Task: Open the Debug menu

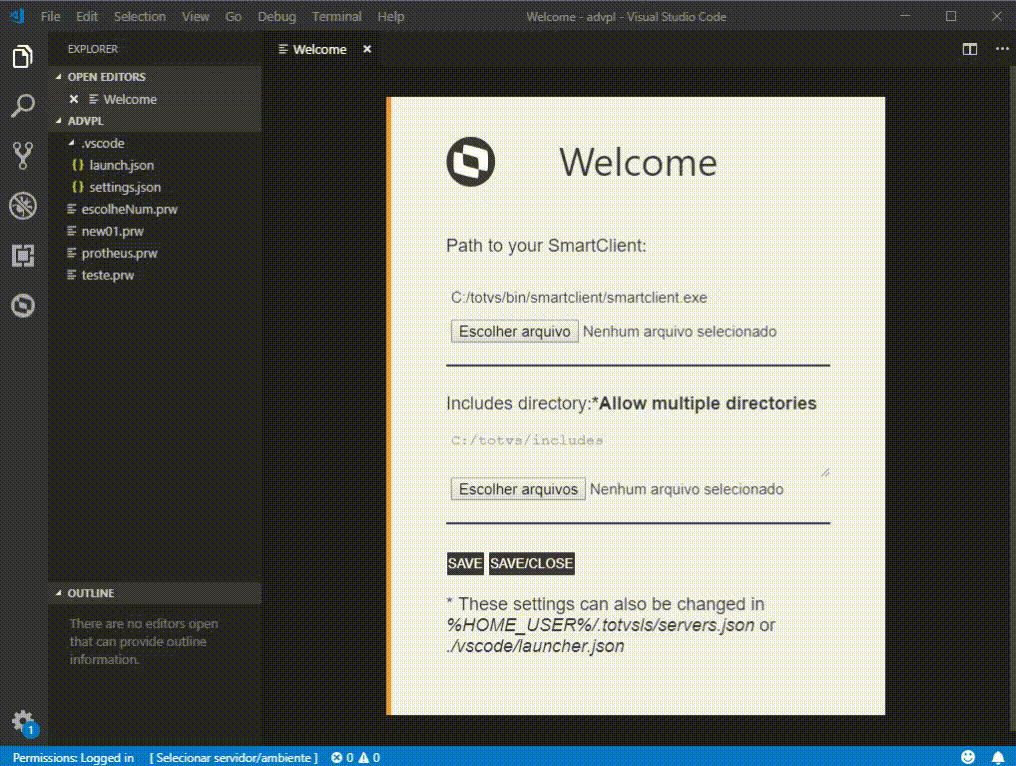Action: 277,17
